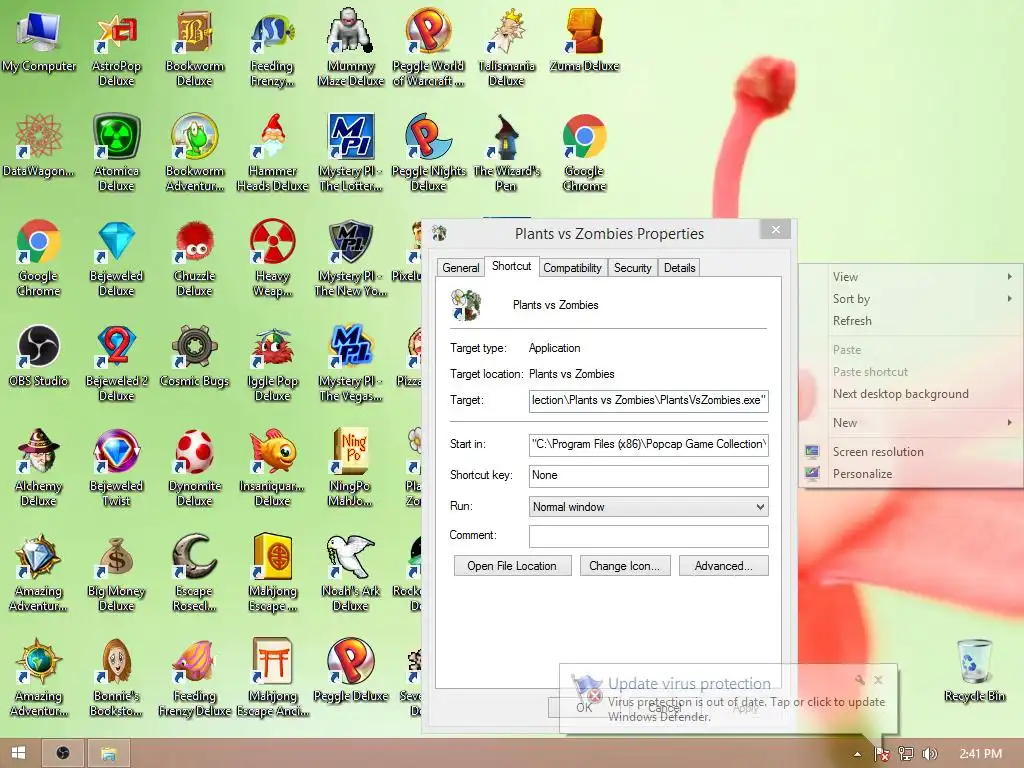Select the NingPo MahJong shortcut

[x=351, y=469]
